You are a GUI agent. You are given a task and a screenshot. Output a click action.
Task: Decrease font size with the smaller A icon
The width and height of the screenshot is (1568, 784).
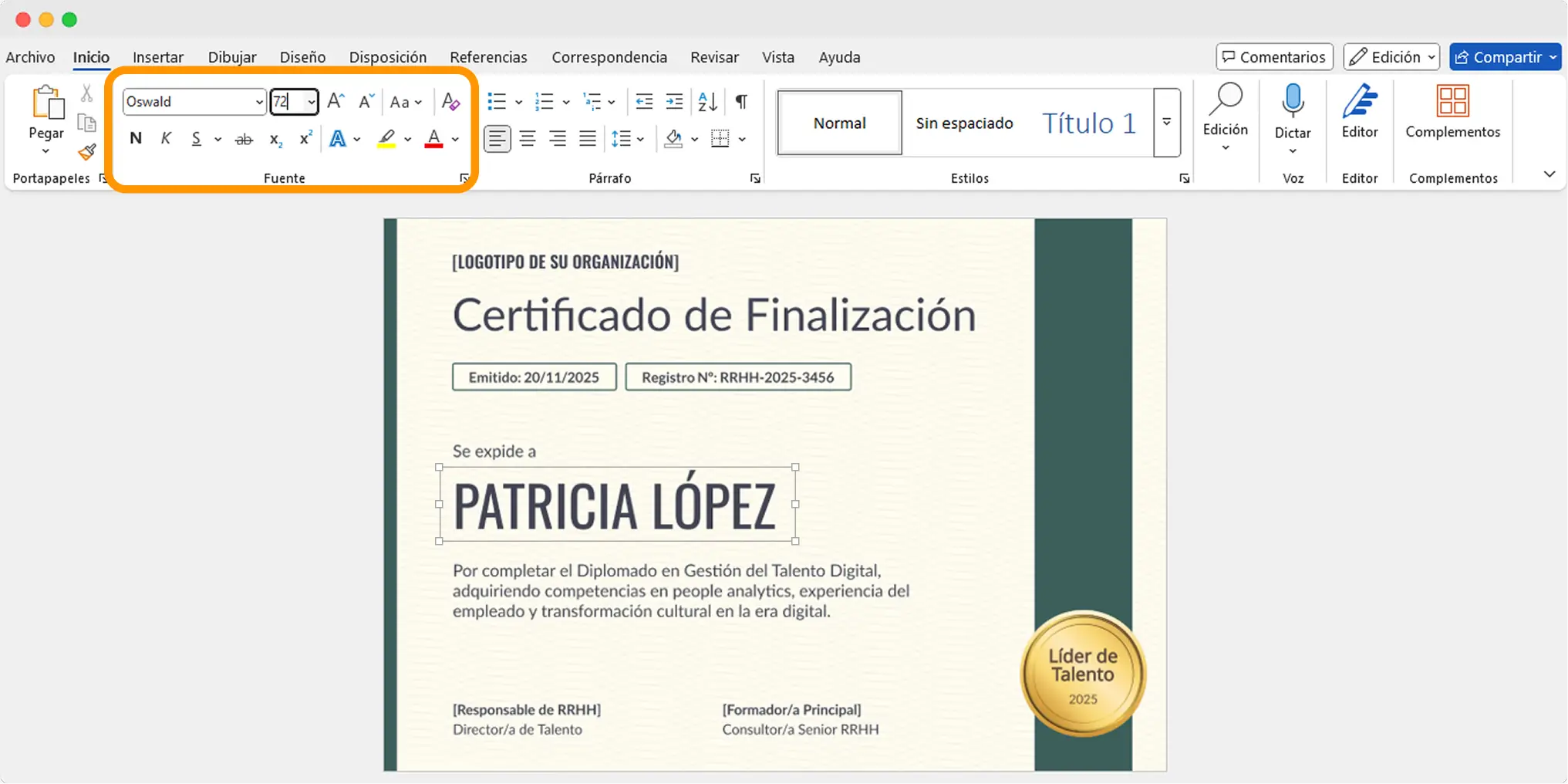(366, 101)
